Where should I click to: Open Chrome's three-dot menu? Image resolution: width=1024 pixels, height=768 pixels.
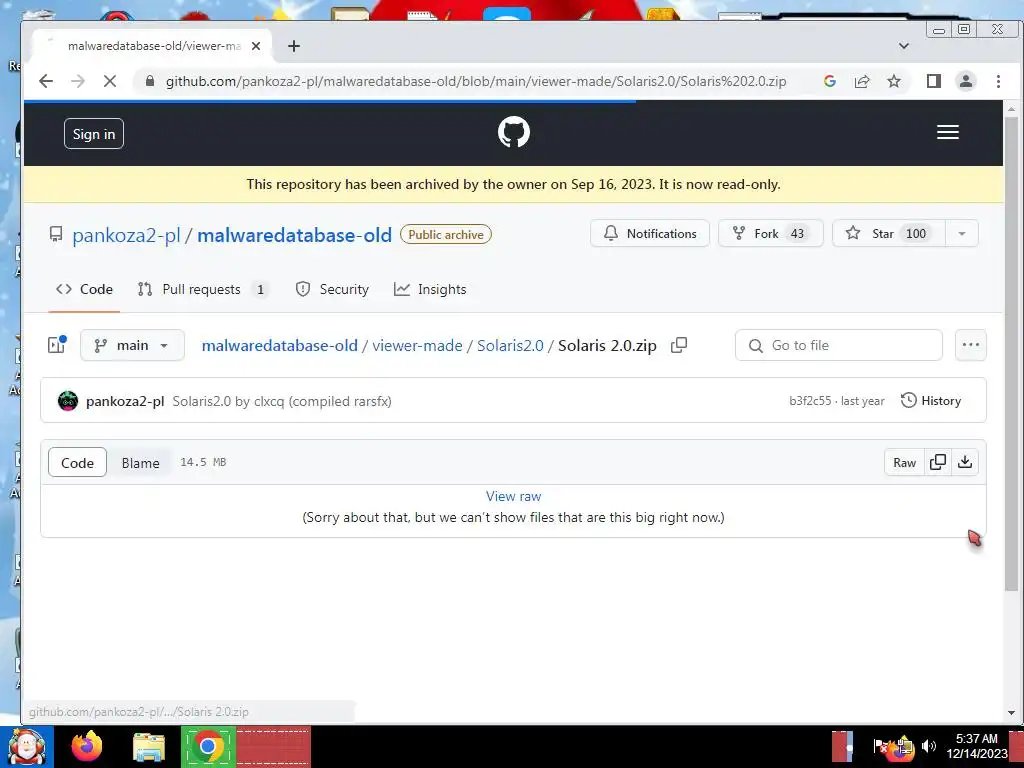click(x=998, y=81)
